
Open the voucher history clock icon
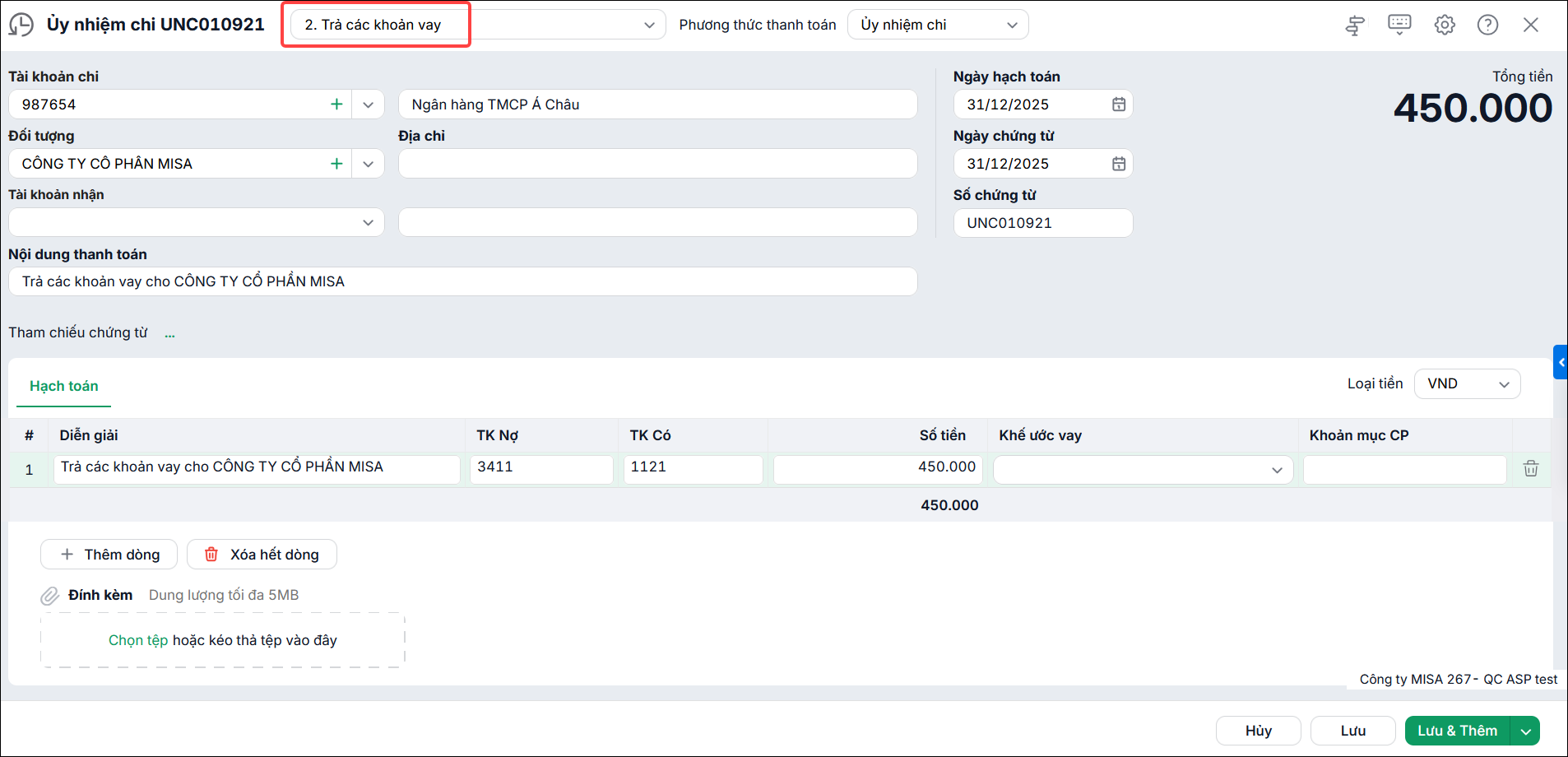point(21,25)
